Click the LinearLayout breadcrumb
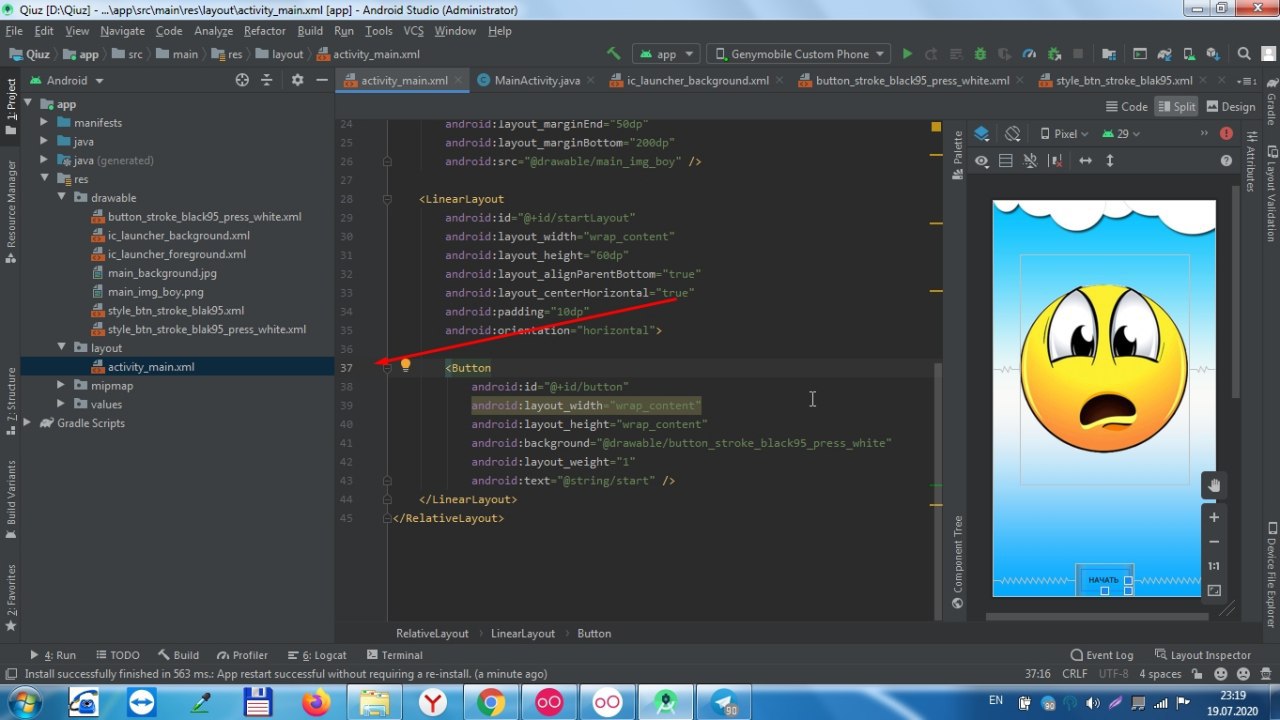 pos(522,633)
